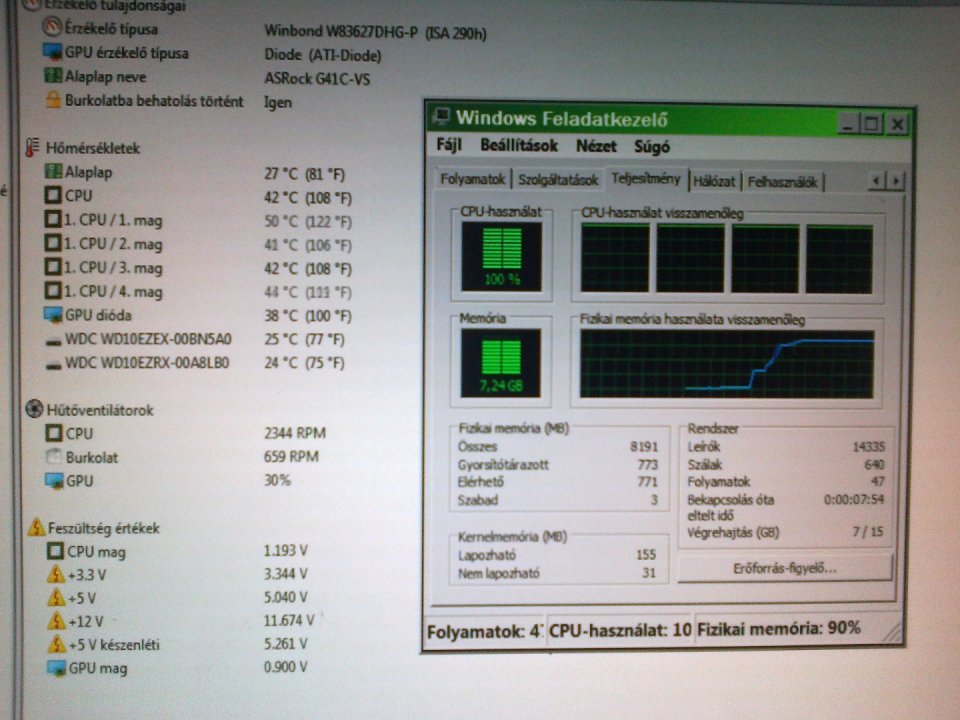The width and height of the screenshot is (960, 720).
Task: Click the Fizikai memória: 90% status text
Action: tap(779, 629)
